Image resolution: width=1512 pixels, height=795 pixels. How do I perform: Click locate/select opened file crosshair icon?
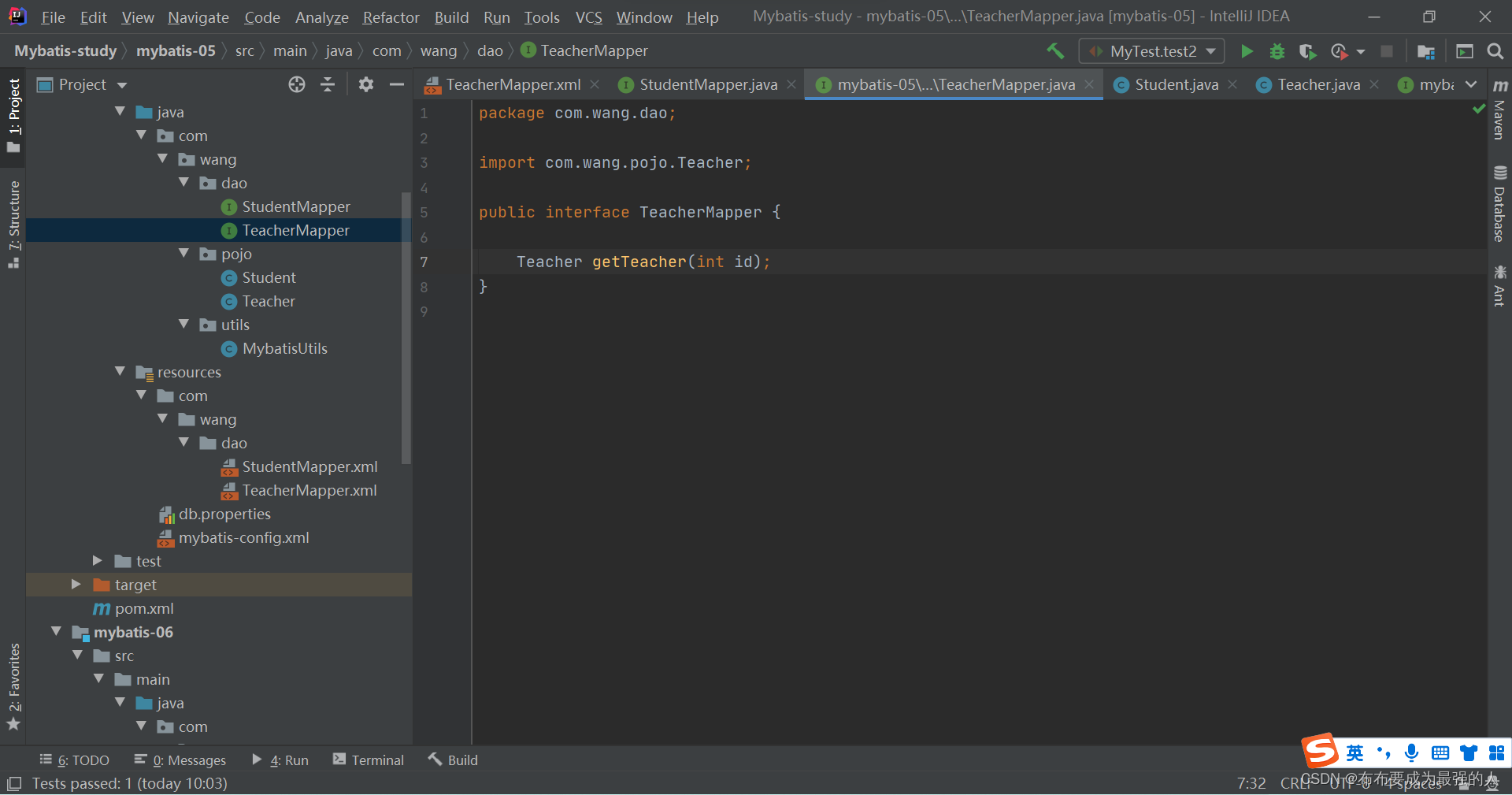(x=297, y=84)
